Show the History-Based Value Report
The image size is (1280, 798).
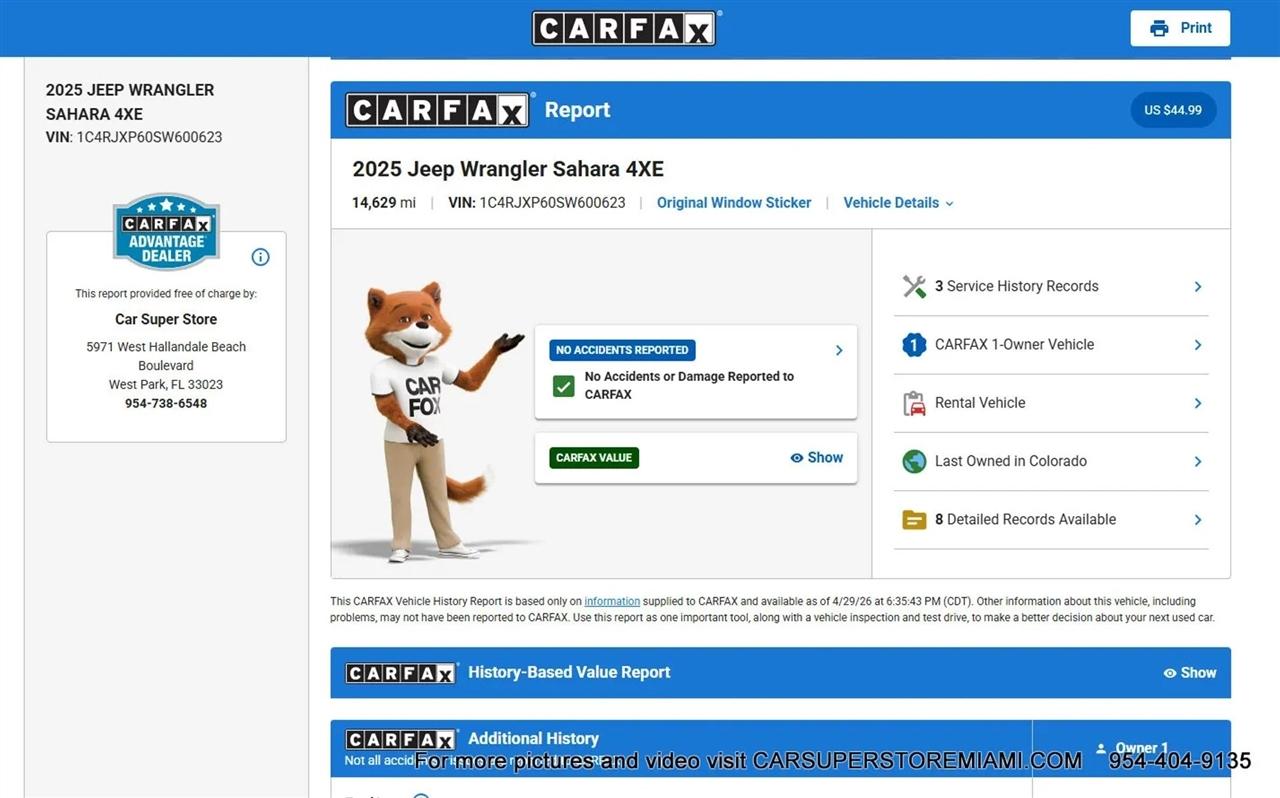pos(1189,673)
